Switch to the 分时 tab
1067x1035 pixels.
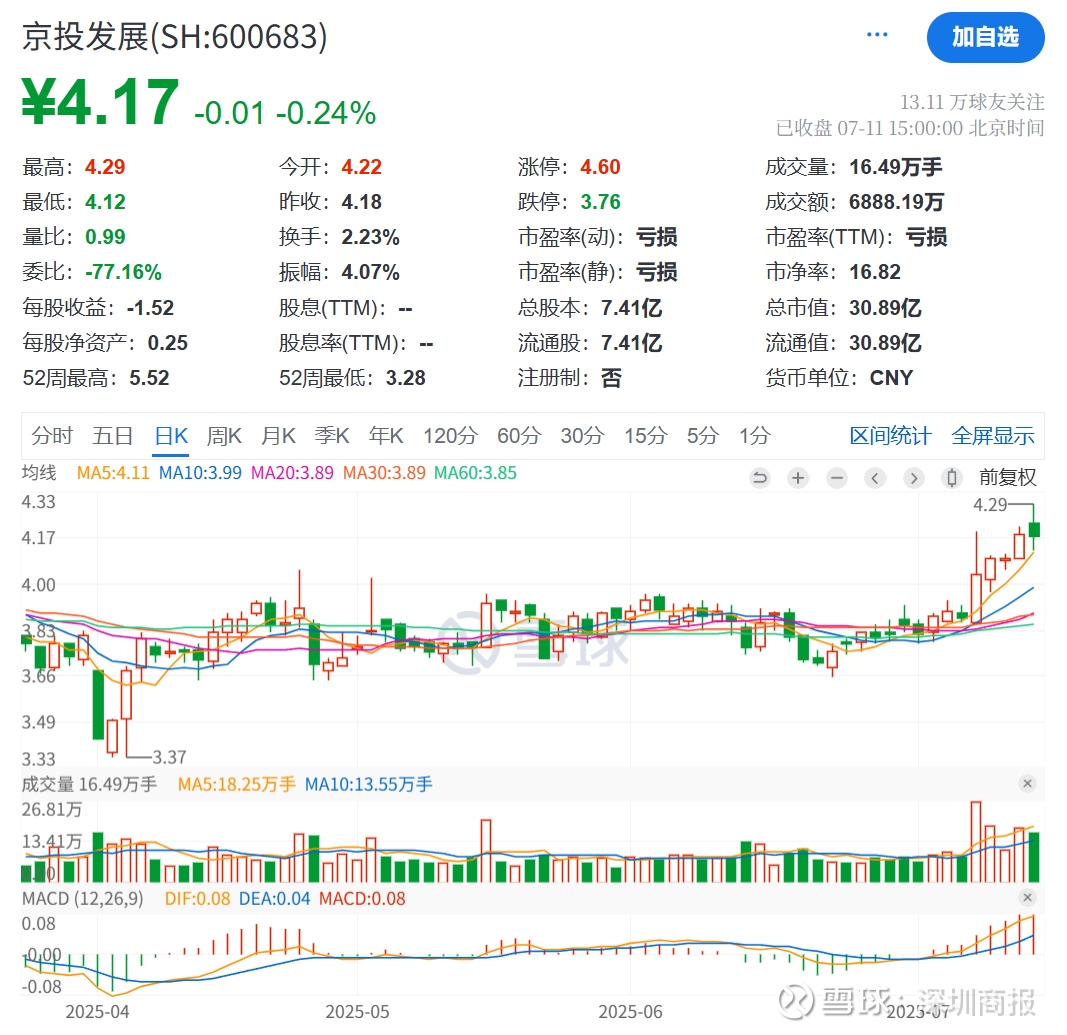[x=52, y=436]
